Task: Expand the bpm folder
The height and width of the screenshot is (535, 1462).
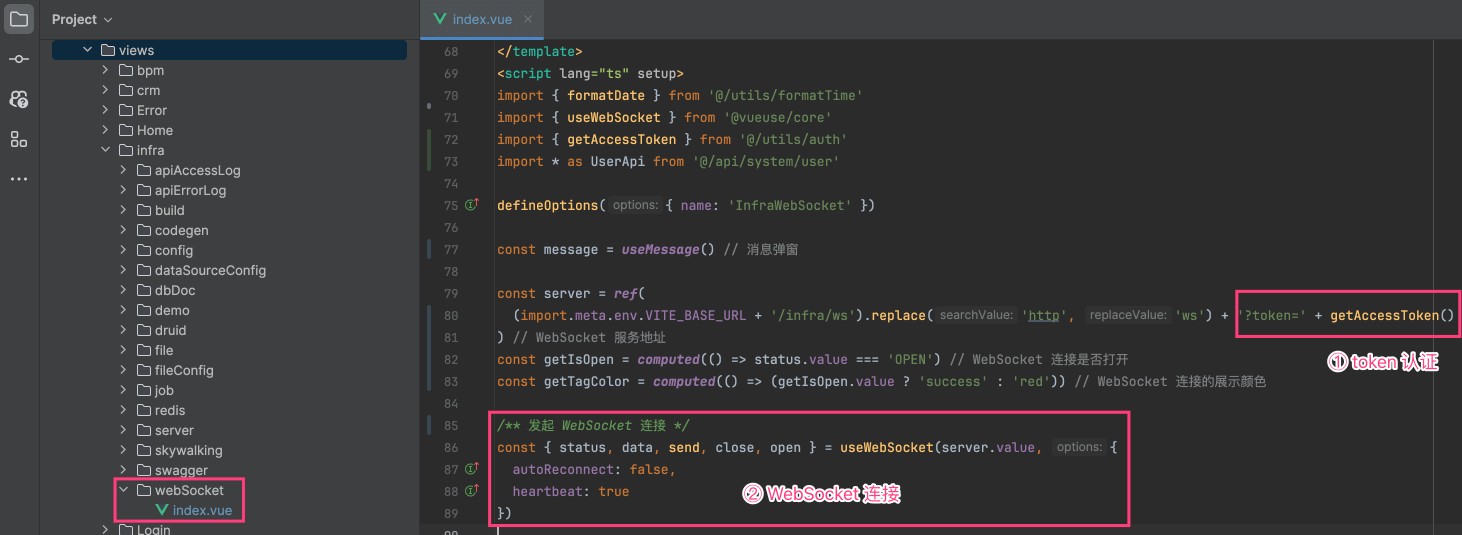Action: coord(106,70)
